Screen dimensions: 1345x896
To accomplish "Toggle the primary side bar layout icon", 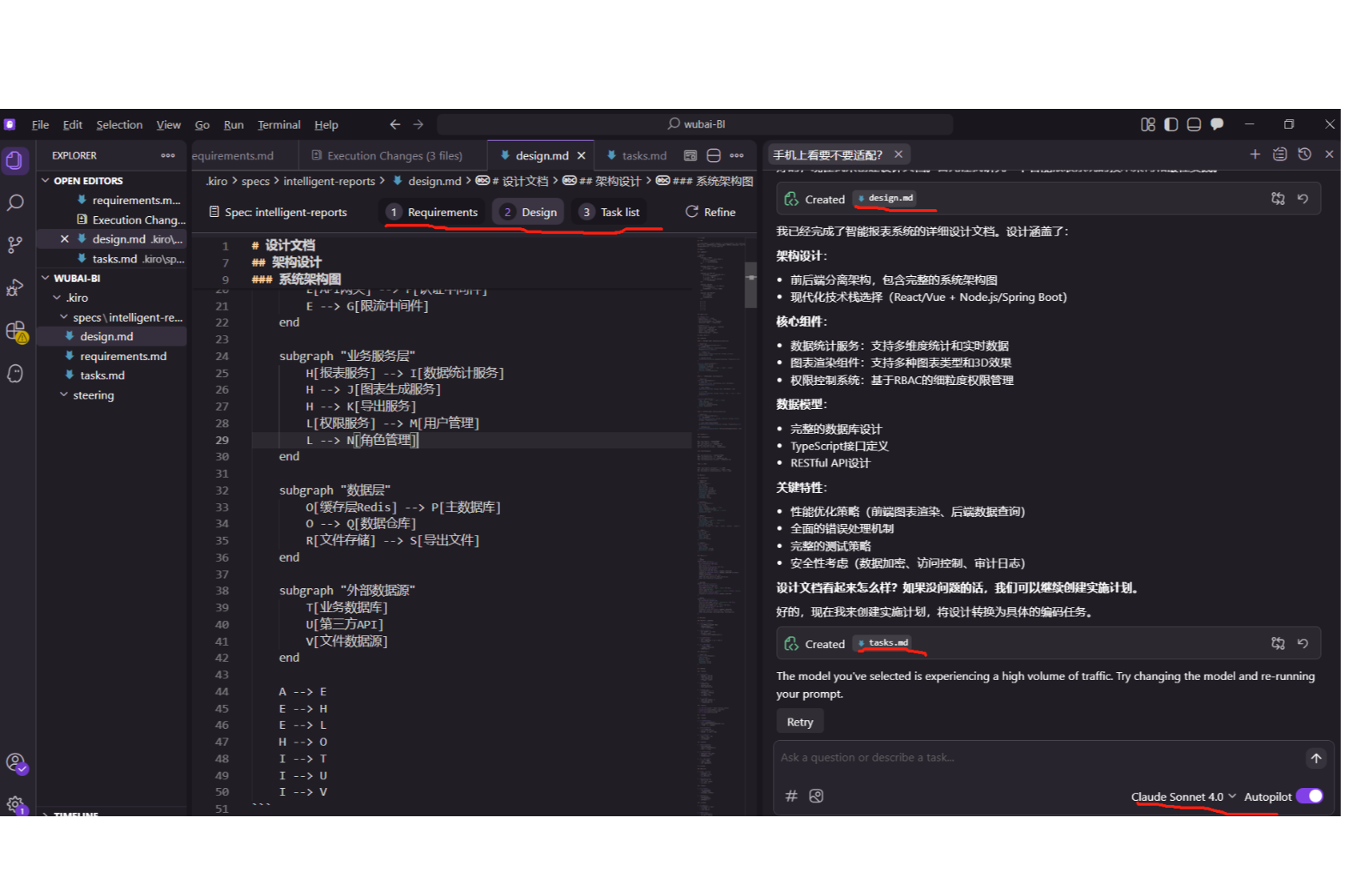I will (x=1171, y=124).
